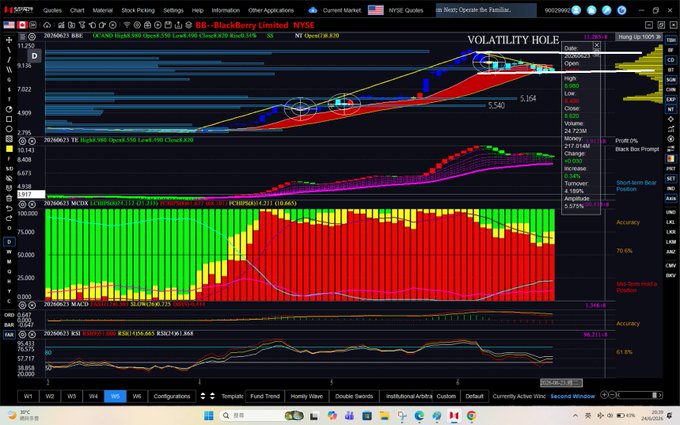Image resolution: width=680 pixels, height=425 pixels.
Task: Toggle the ORD button beside MACD panel
Action: click(x=9, y=315)
